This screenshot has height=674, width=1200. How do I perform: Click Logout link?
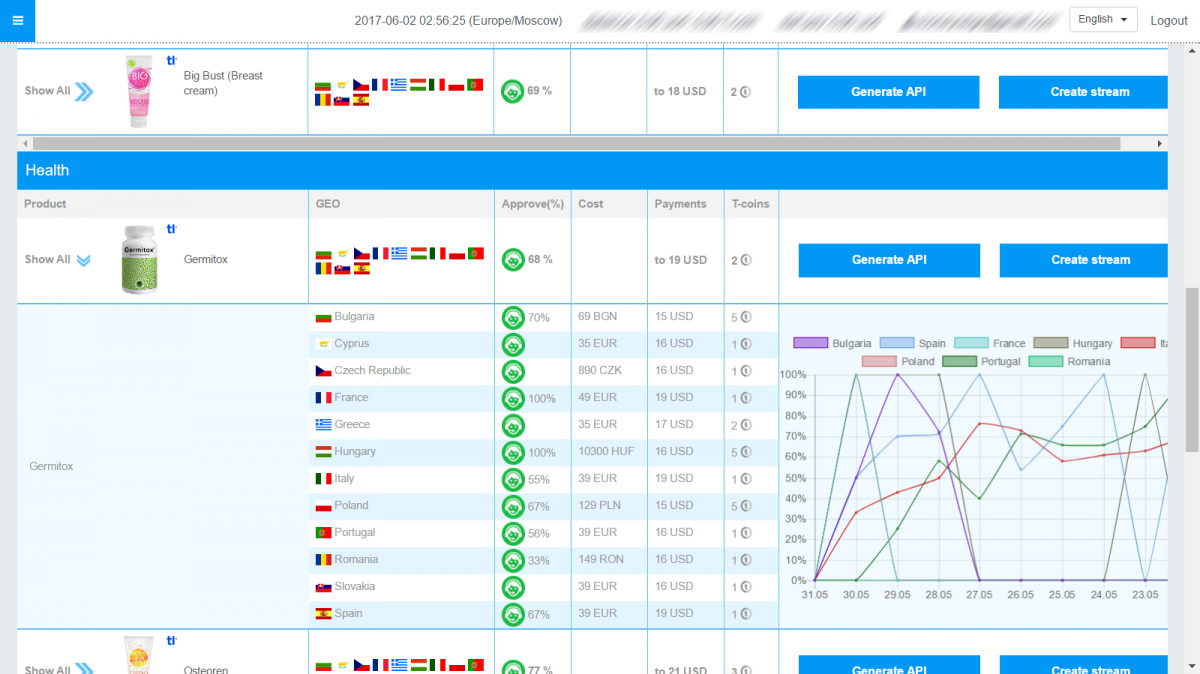[1168, 21]
